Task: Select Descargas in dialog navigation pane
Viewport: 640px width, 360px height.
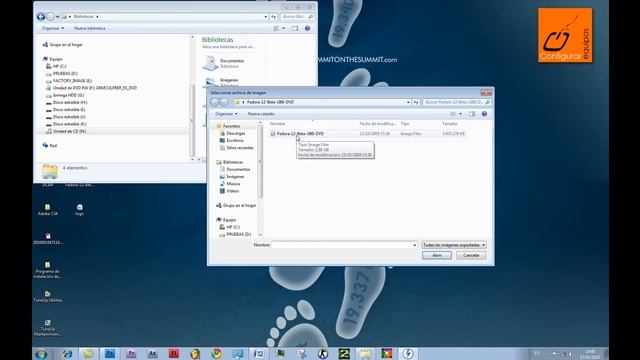Action: [x=236, y=133]
